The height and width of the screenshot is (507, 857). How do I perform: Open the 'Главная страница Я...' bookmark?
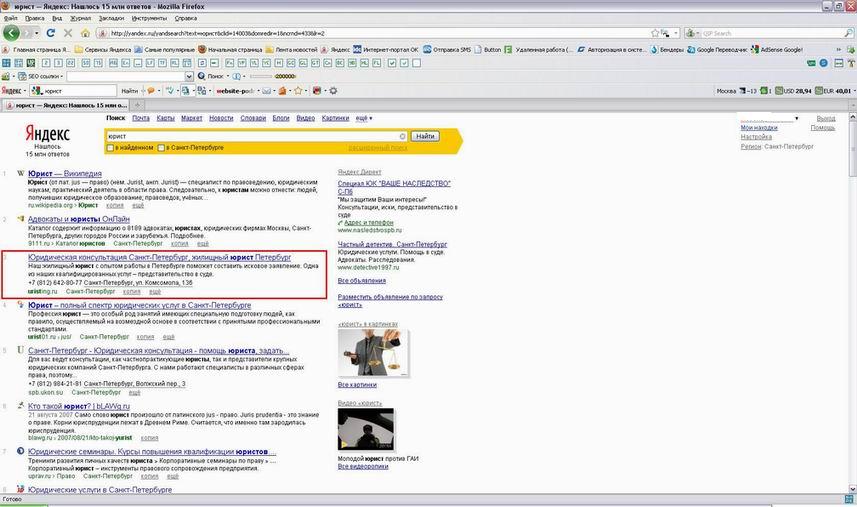tap(36, 50)
